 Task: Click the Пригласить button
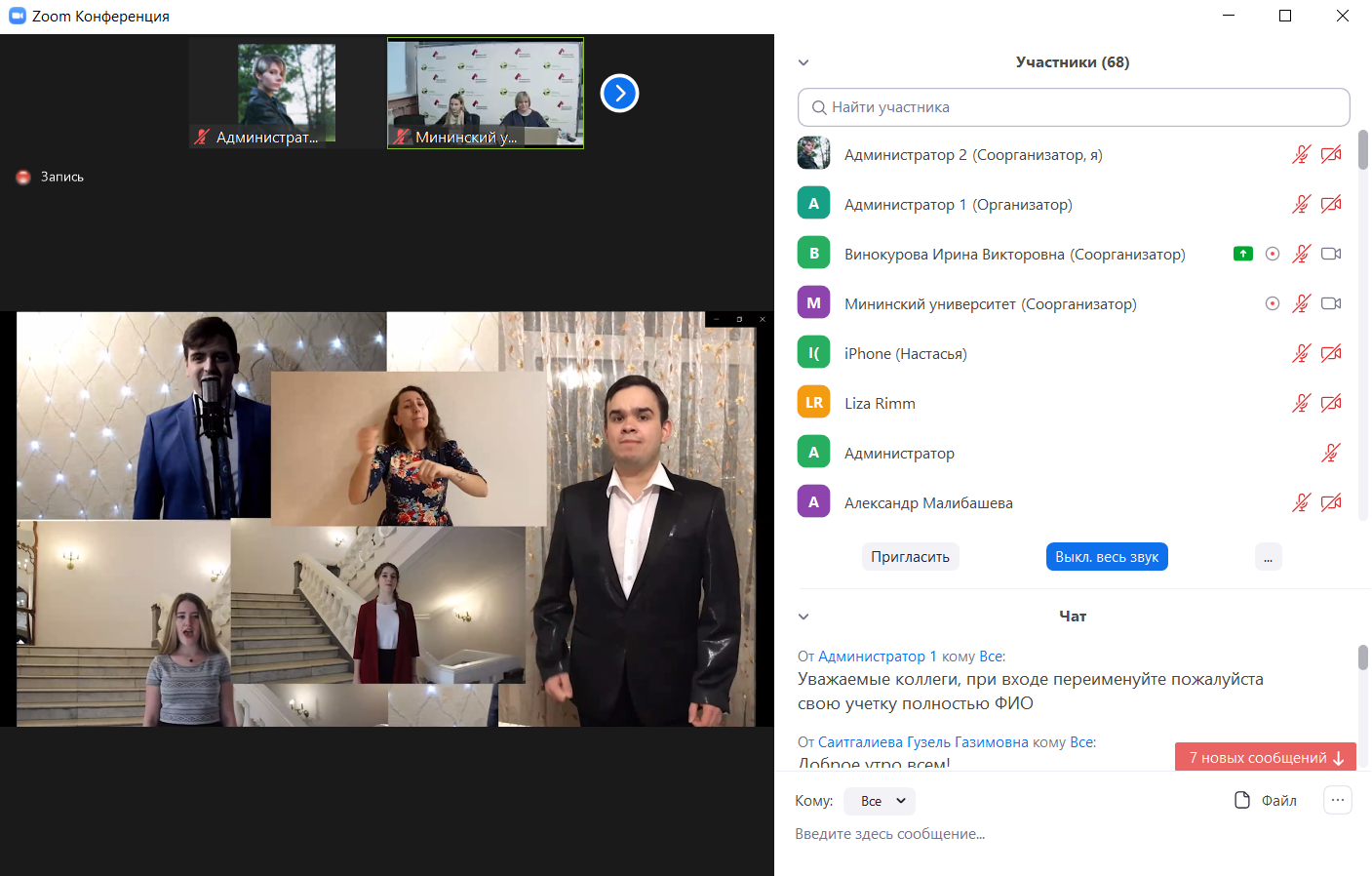click(910, 557)
